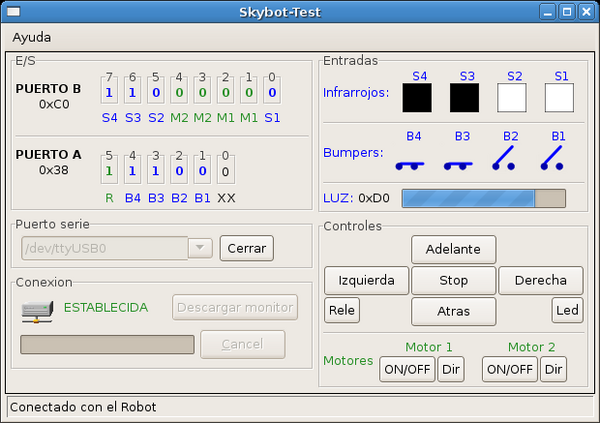This screenshot has width=600, height=423.
Task: Click the open B2 bumper switch icon
Action: click(x=509, y=157)
